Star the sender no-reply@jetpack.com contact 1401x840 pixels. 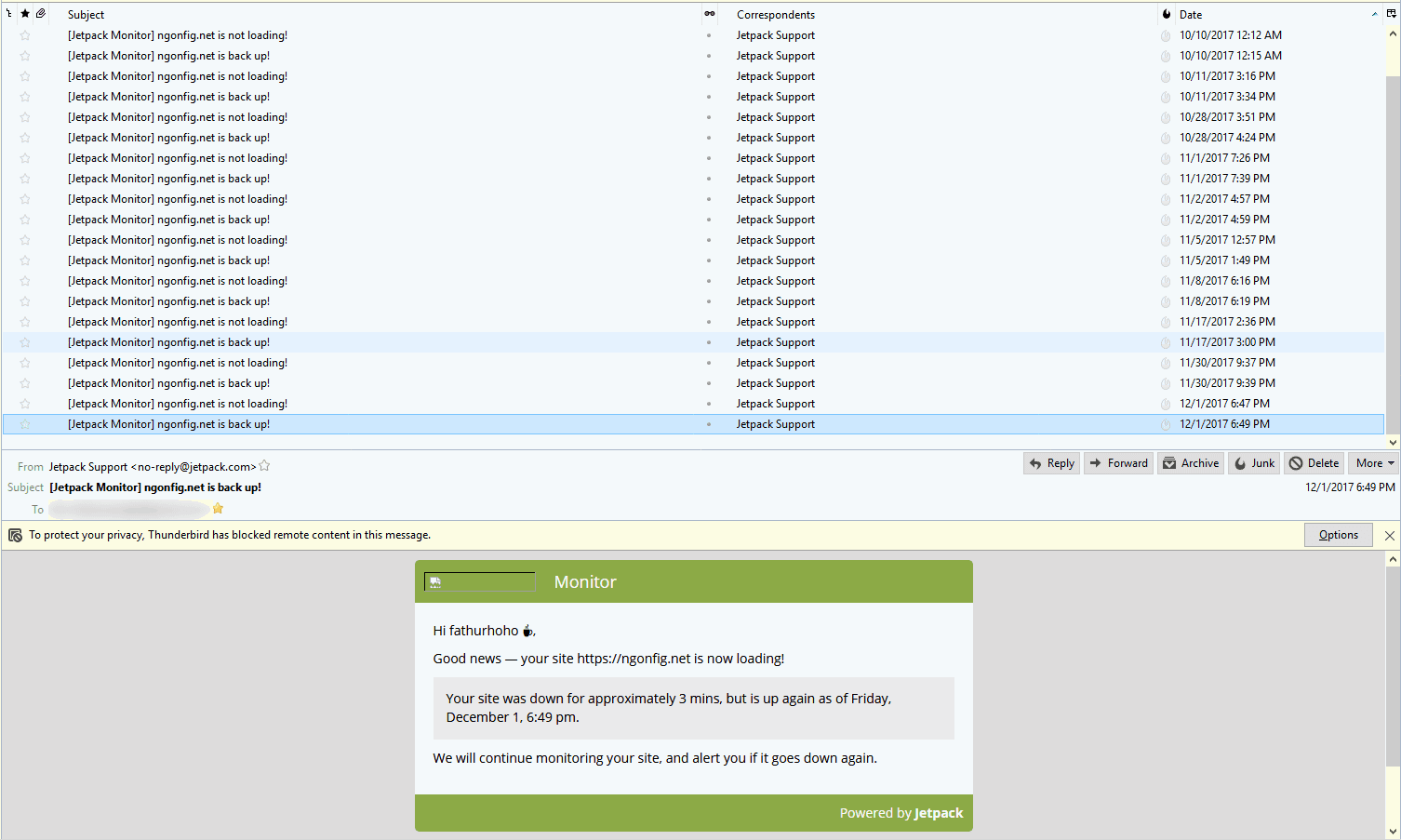click(x=264, y=466)
